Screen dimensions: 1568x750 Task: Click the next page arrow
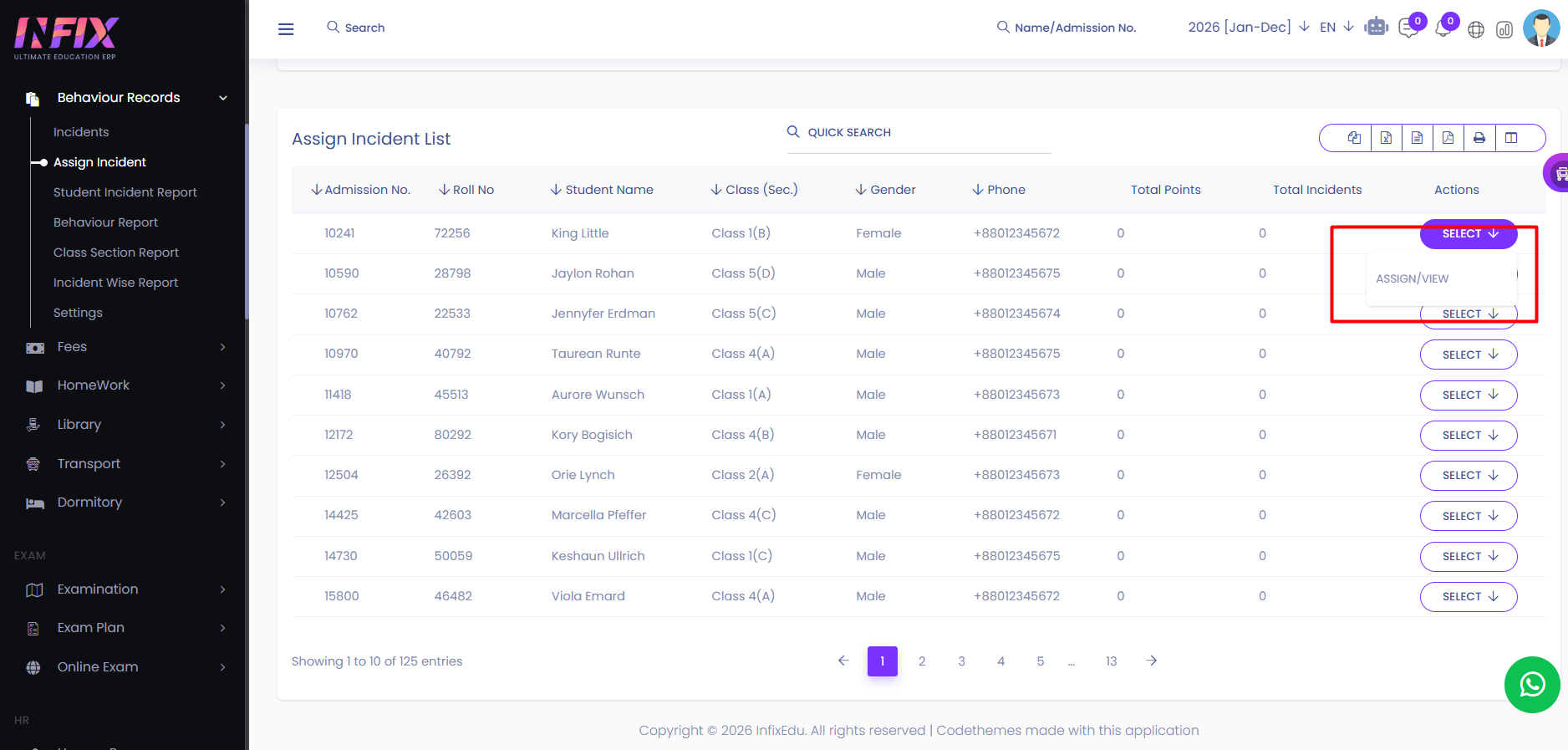(1152, 661)
